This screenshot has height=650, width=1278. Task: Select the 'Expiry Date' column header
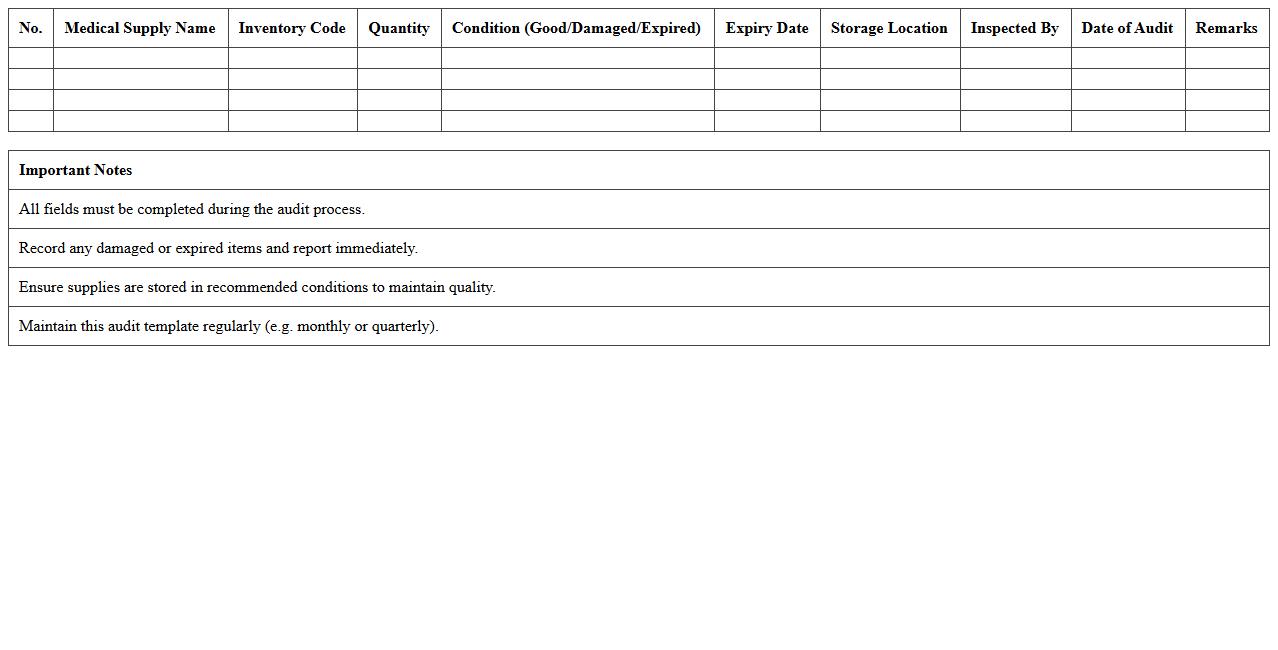coord(766,28)
